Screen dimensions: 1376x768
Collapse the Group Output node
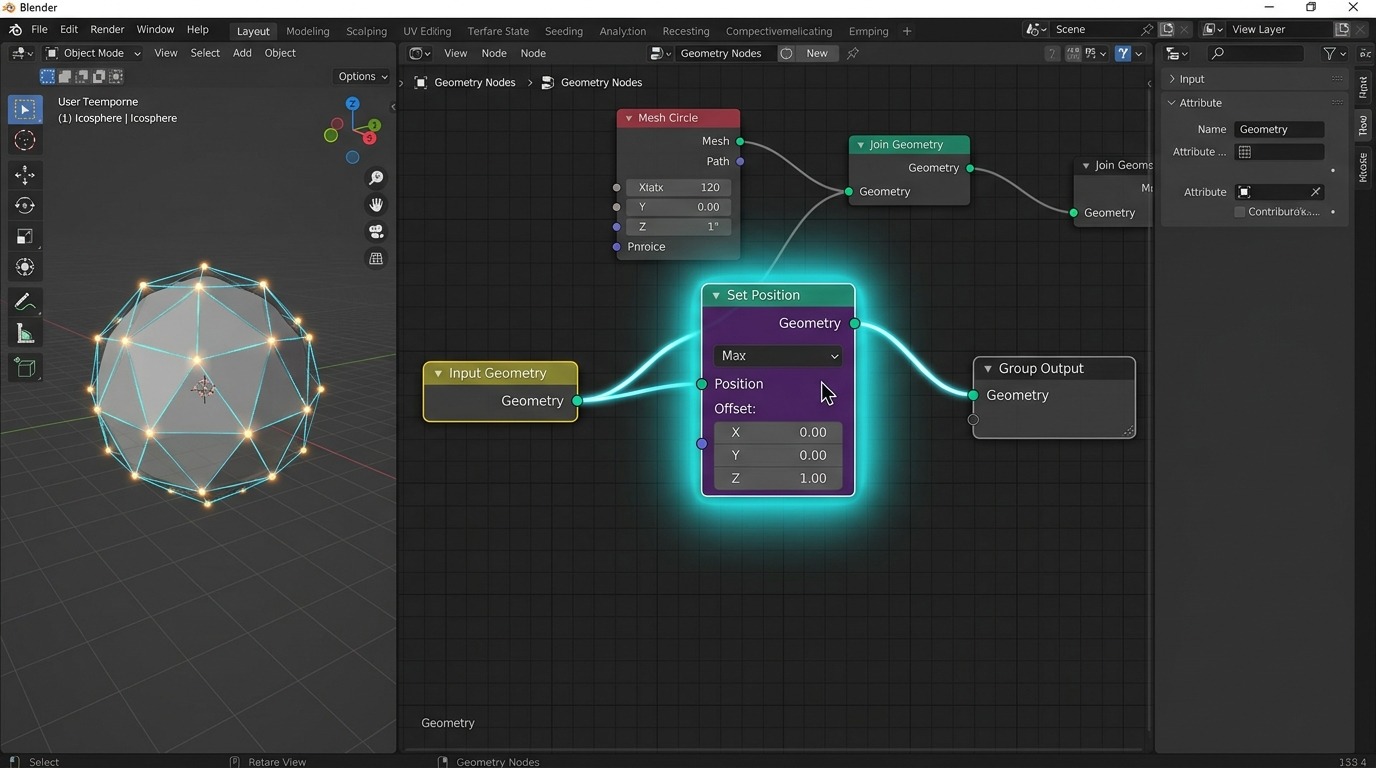[x=988, y=368]
